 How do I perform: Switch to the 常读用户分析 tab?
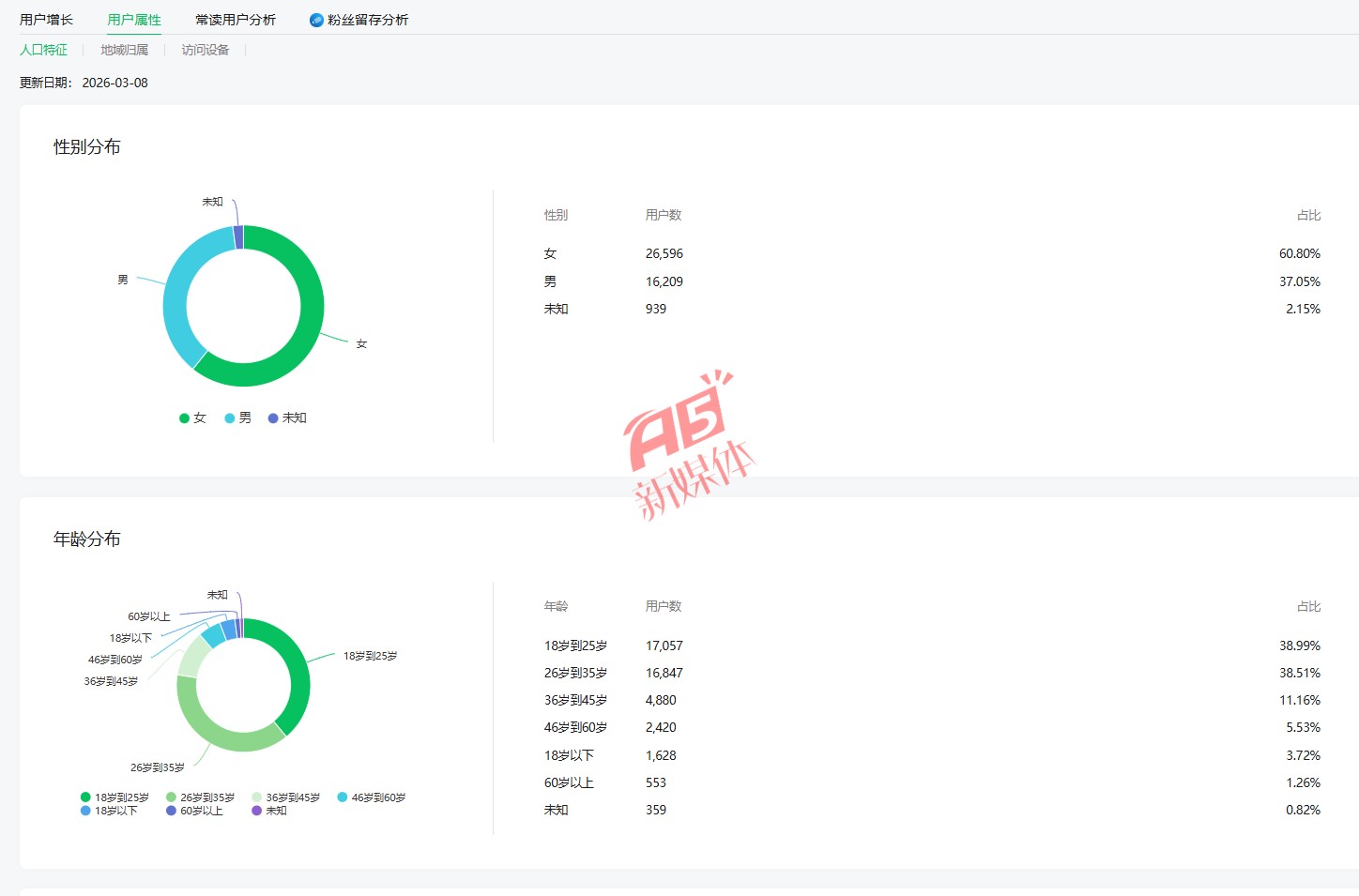click(236, 20)
